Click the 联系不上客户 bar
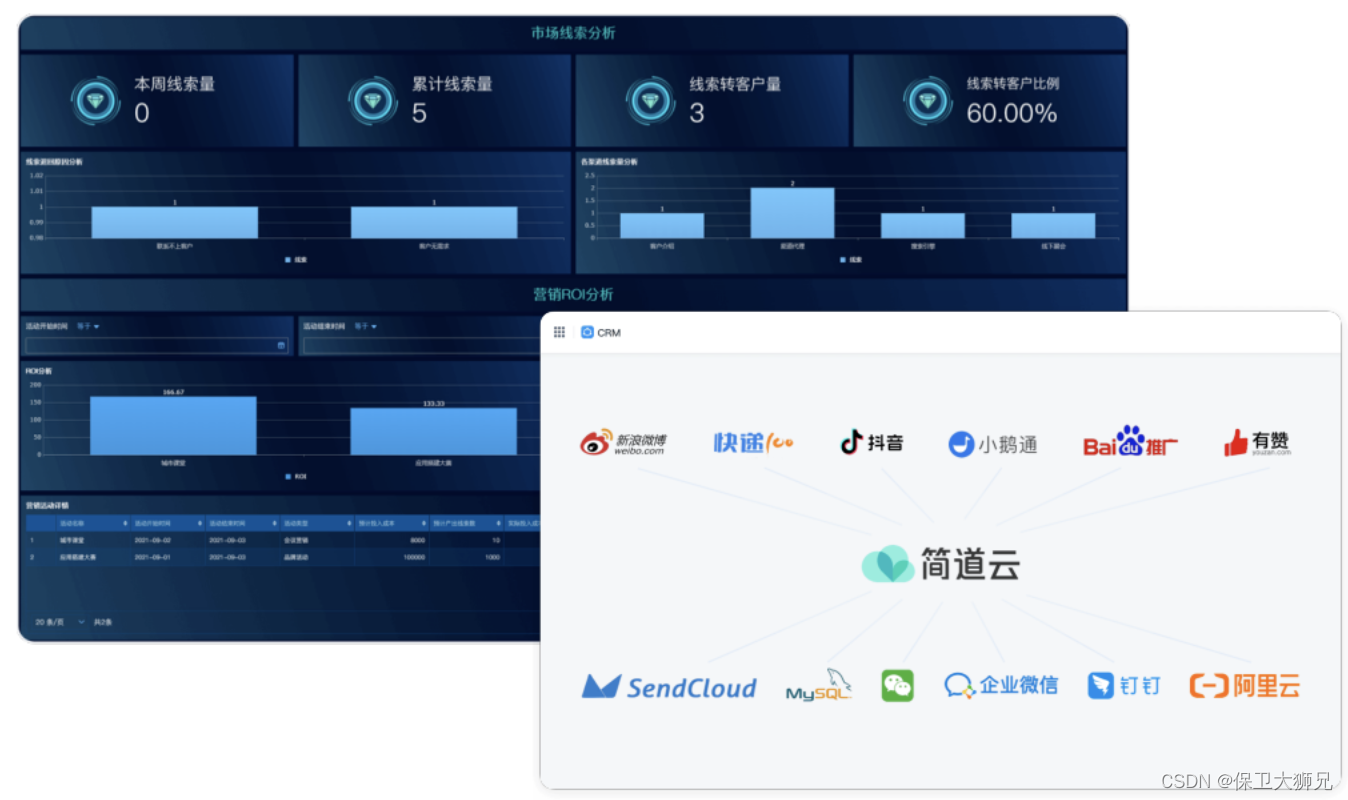 click(174, 222)
